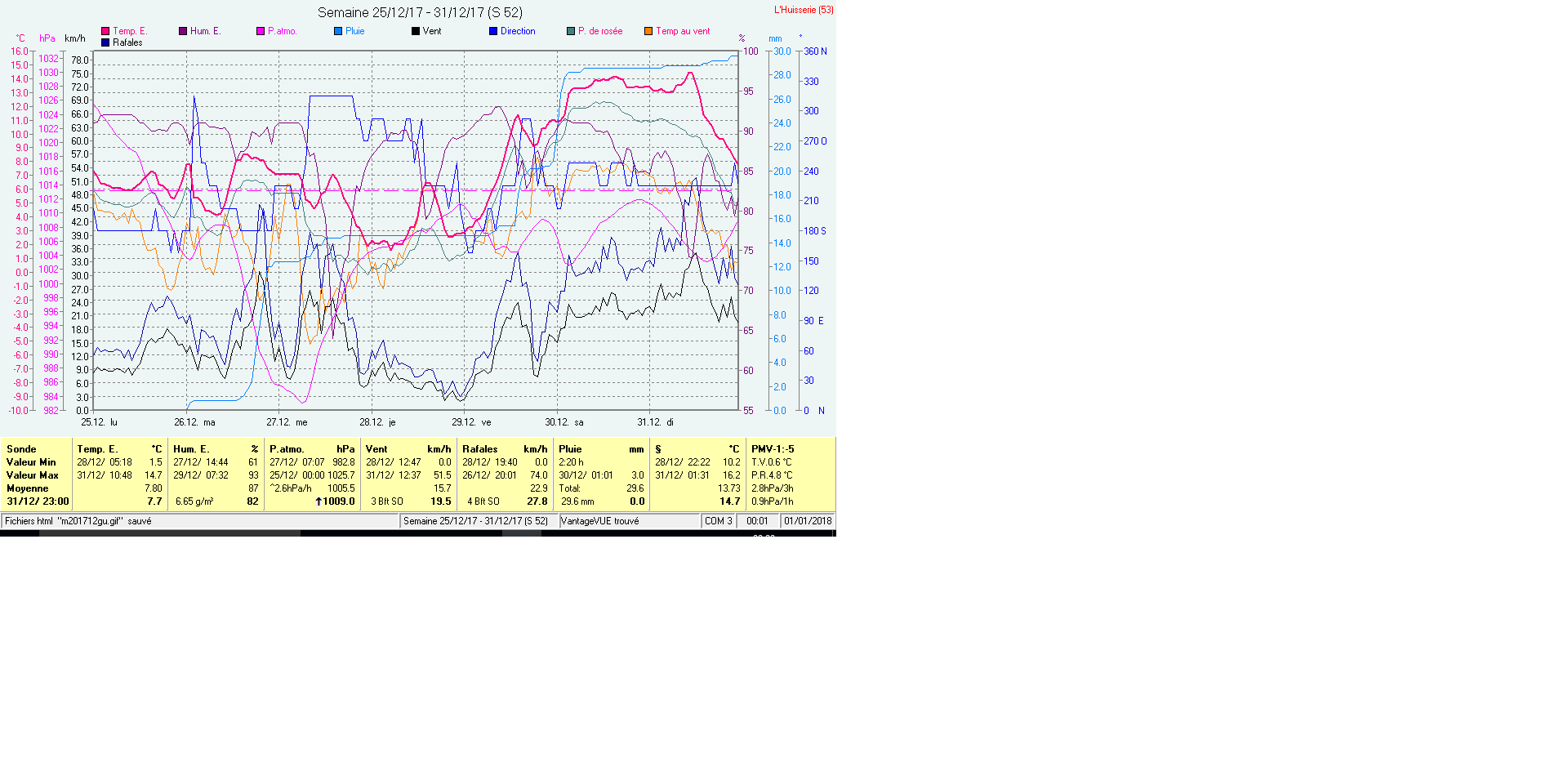This screenshot has height=762, width=1568.
Task: Click the 'Pluie' column header in the table
Action: point(570,449)
